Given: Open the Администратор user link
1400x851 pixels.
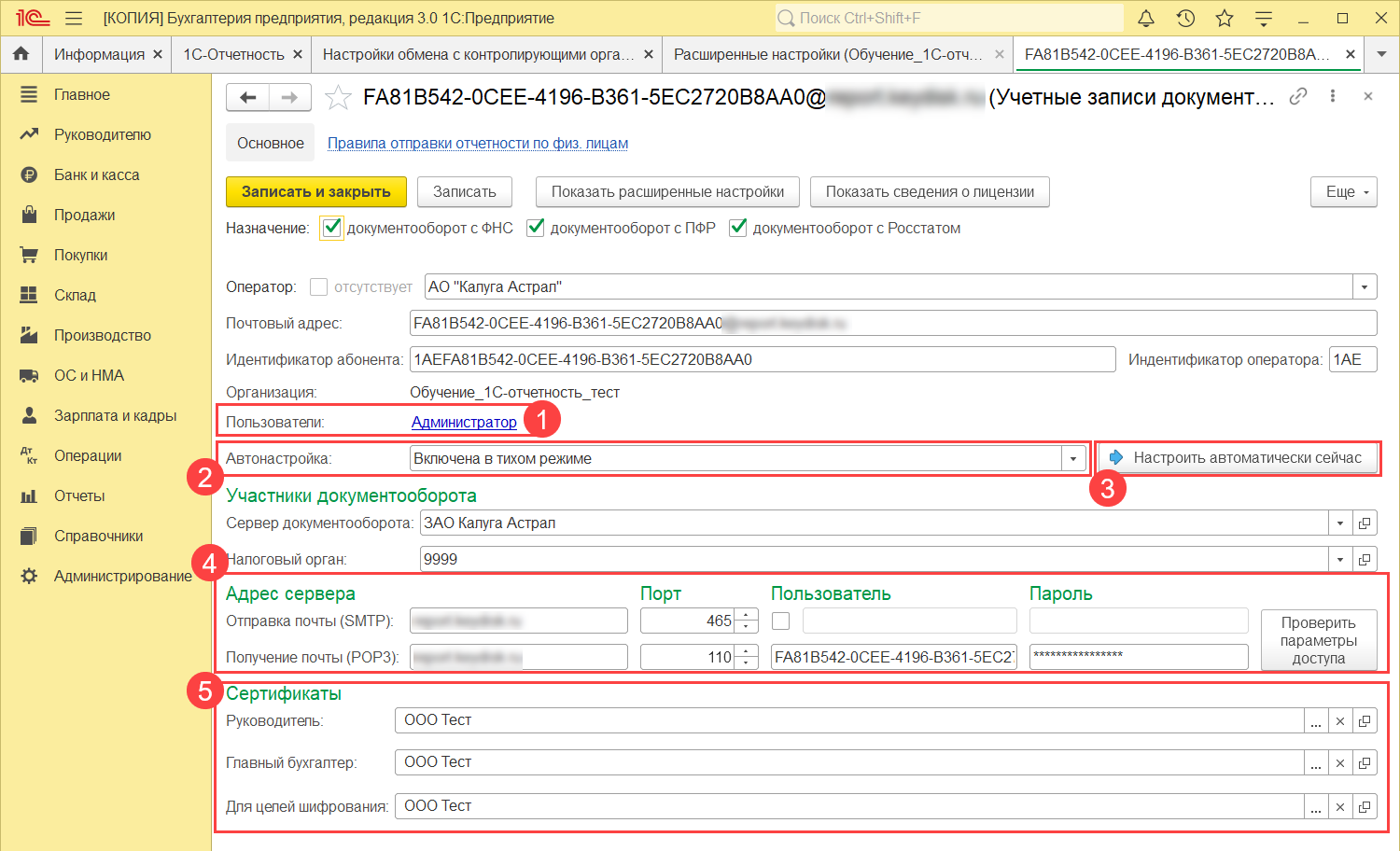Looking at the screenshot, I should click(464, 422).
